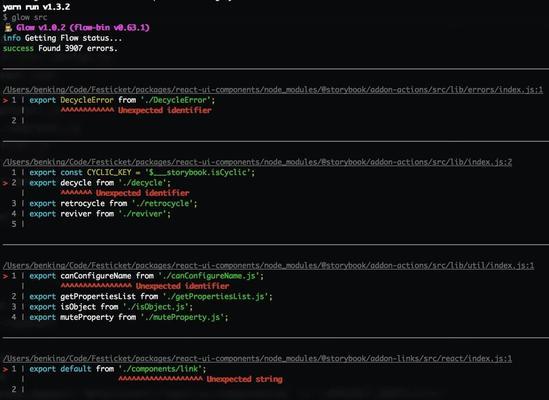Click the 'Unexpected identifier' message under DecycleError
The image size is (549, 400).
[165, 110]
